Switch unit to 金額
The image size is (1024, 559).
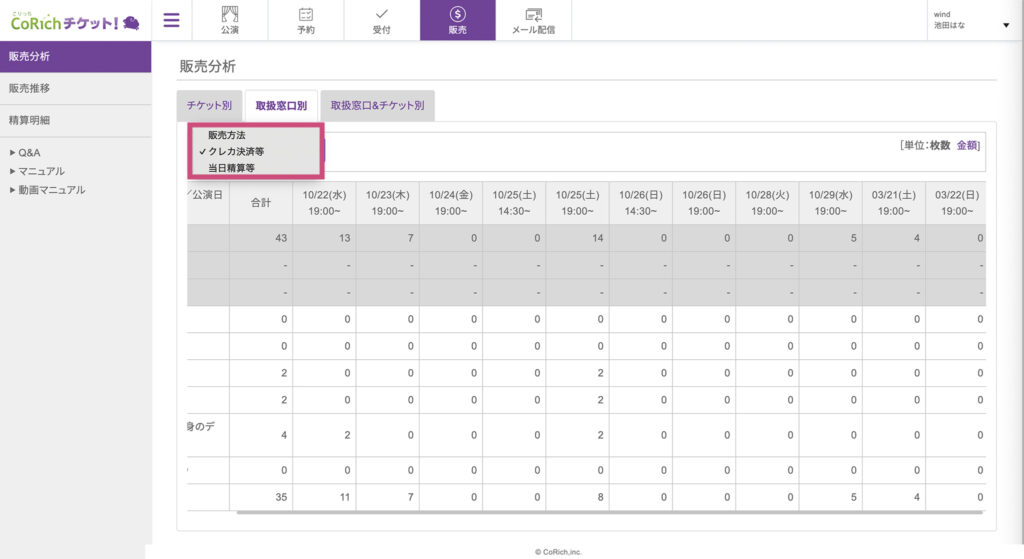click(x=967, y=146)
